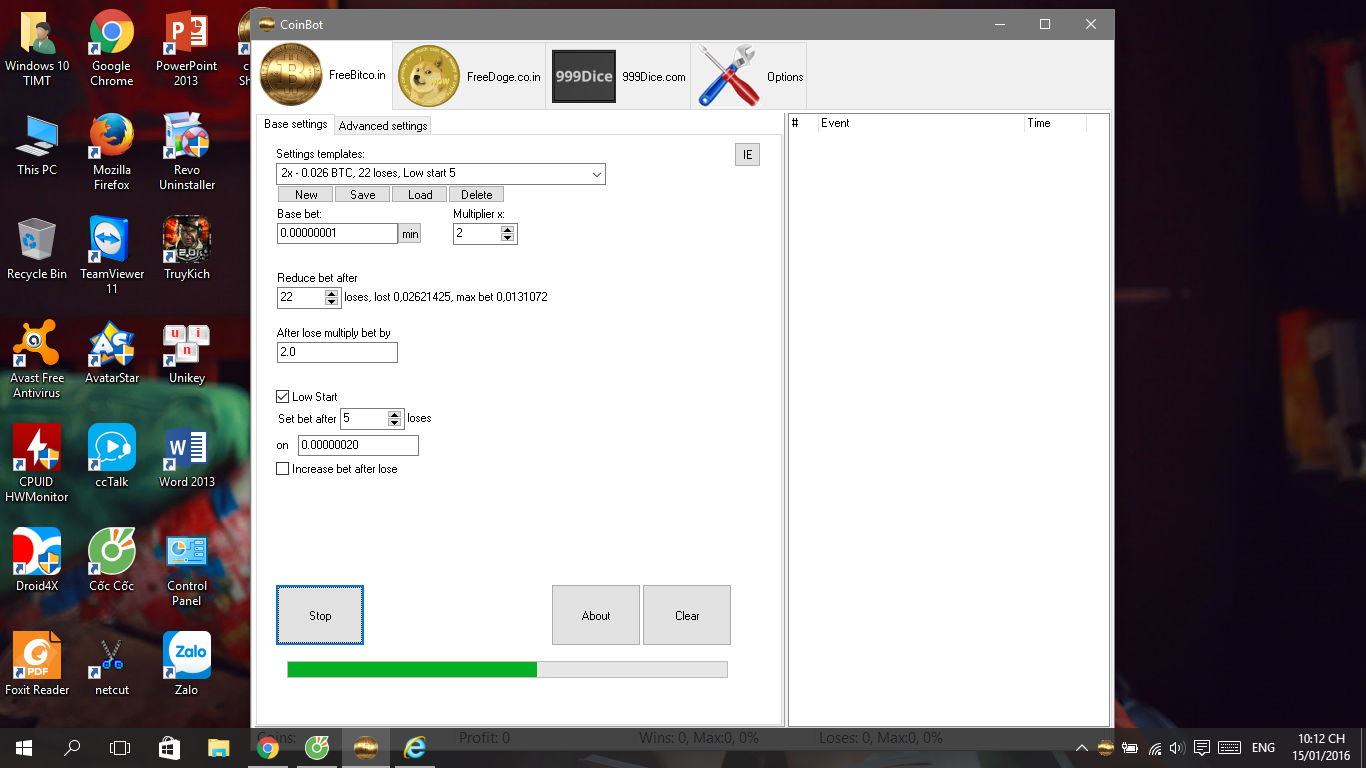The height and width of the screenshot is (768, 1366).
Task: Open the Options tab with tools icon
Action: pyautogui.click(x=749, y=76)
